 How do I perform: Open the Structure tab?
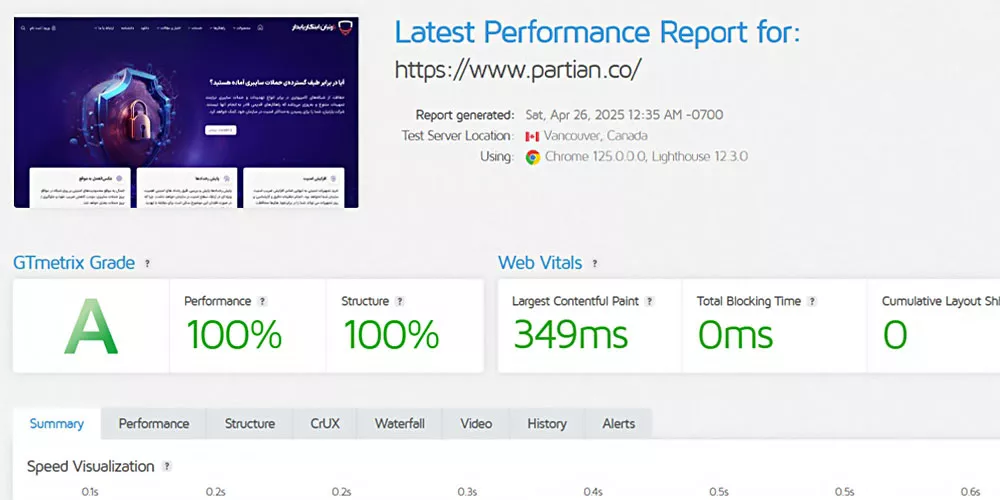tap(250, 424)
